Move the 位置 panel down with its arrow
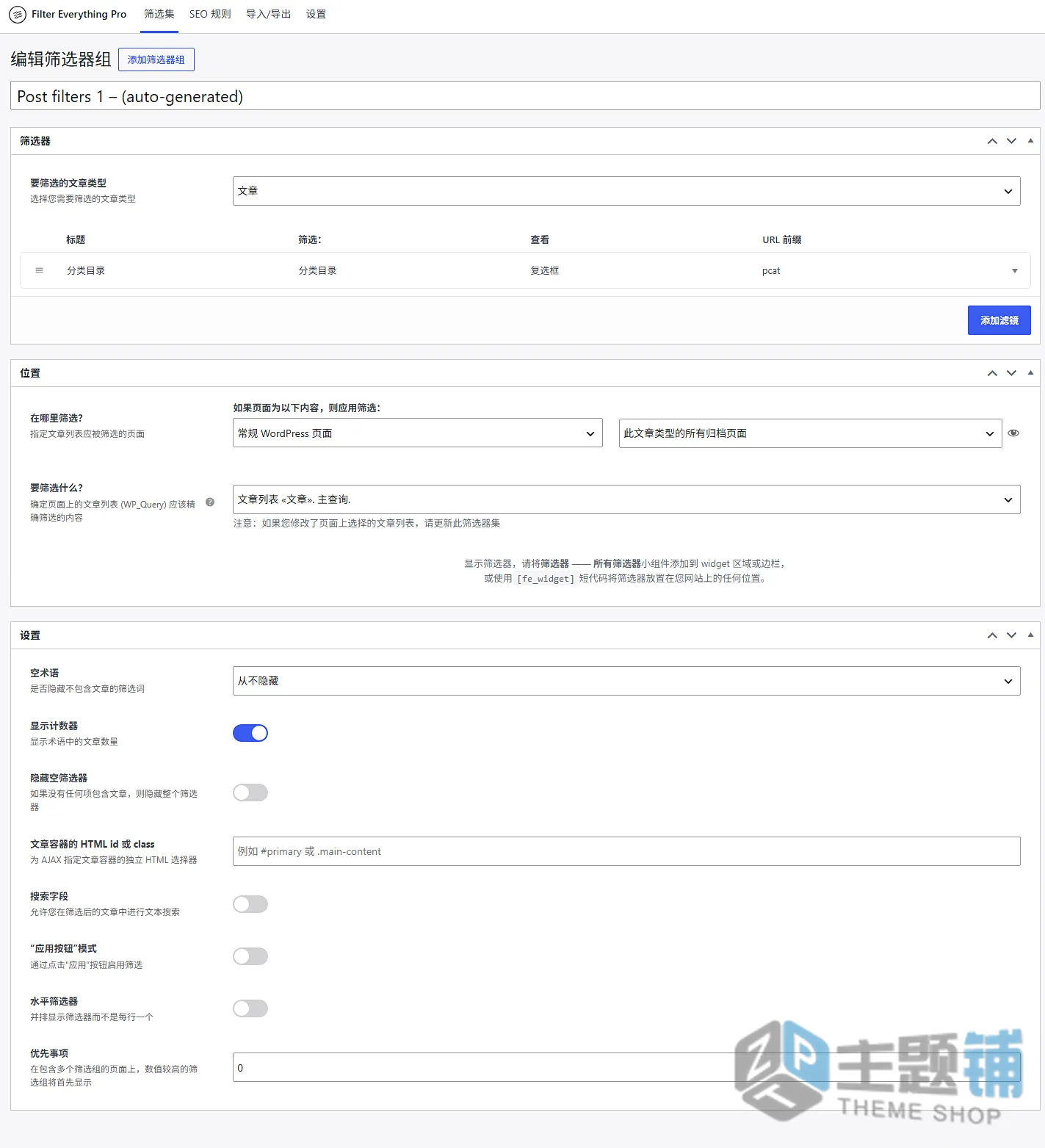 [1011, 373]
